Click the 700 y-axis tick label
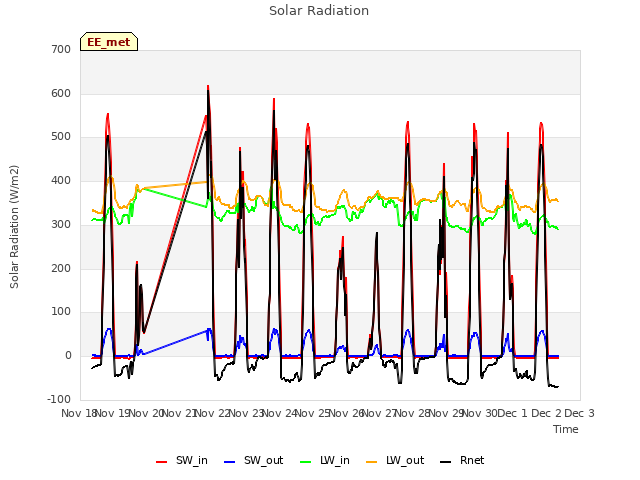This screenshot has height=480, width=640. pyautogui.click(x=61, y=49)
